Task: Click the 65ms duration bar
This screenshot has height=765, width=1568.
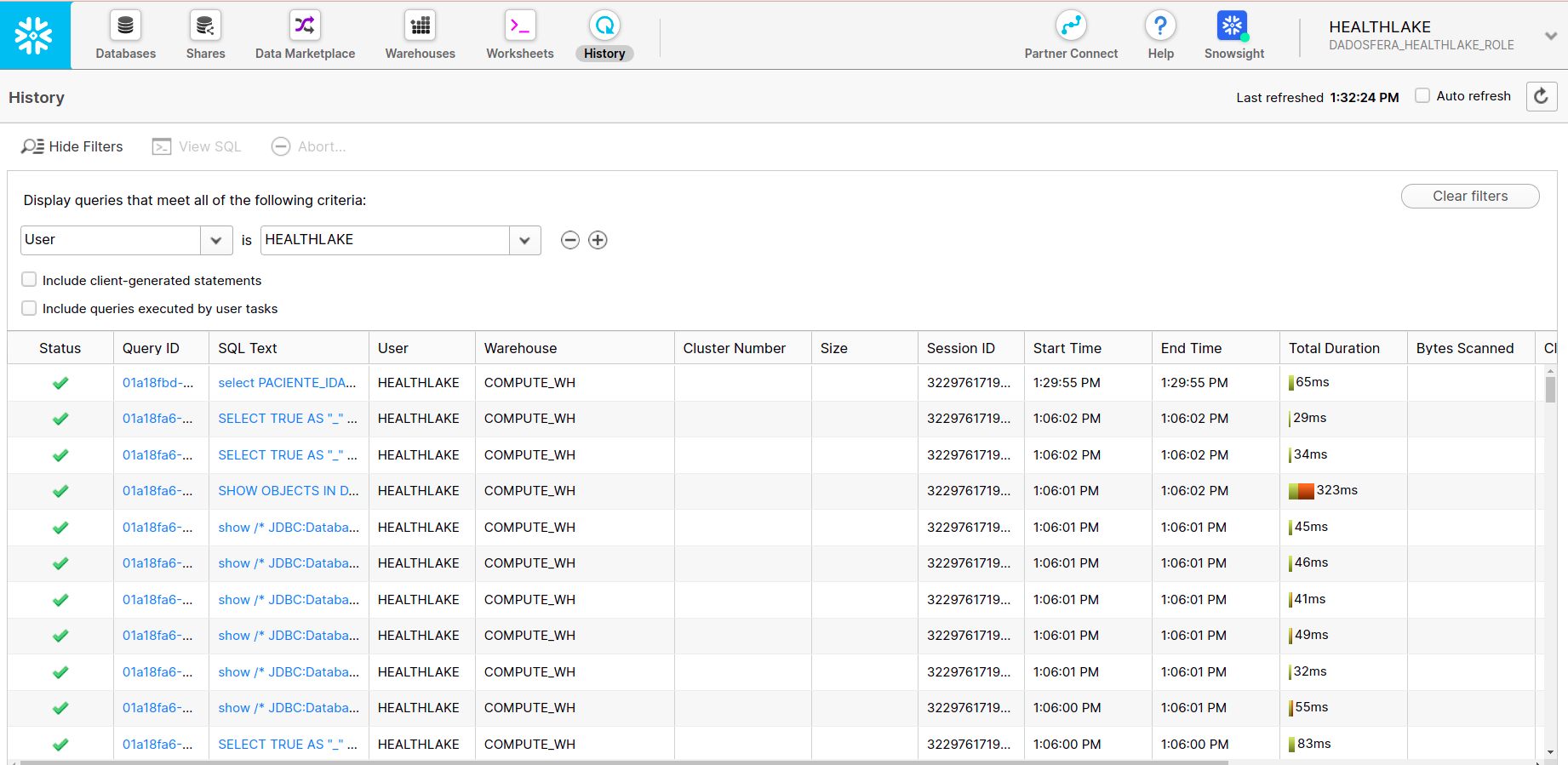Action: coord(1291,383)
